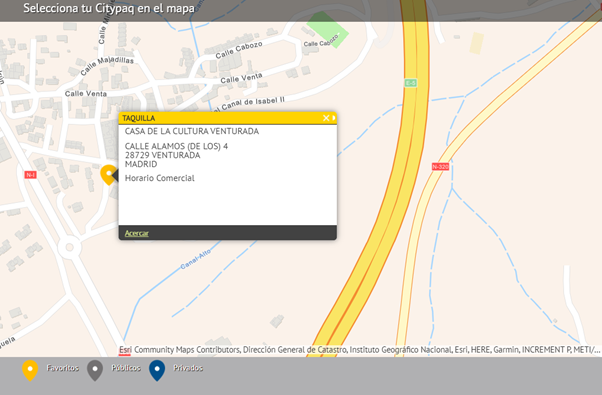Click the Públicos legend label
This screenshot has height=395, width=602.
point(126,368)
